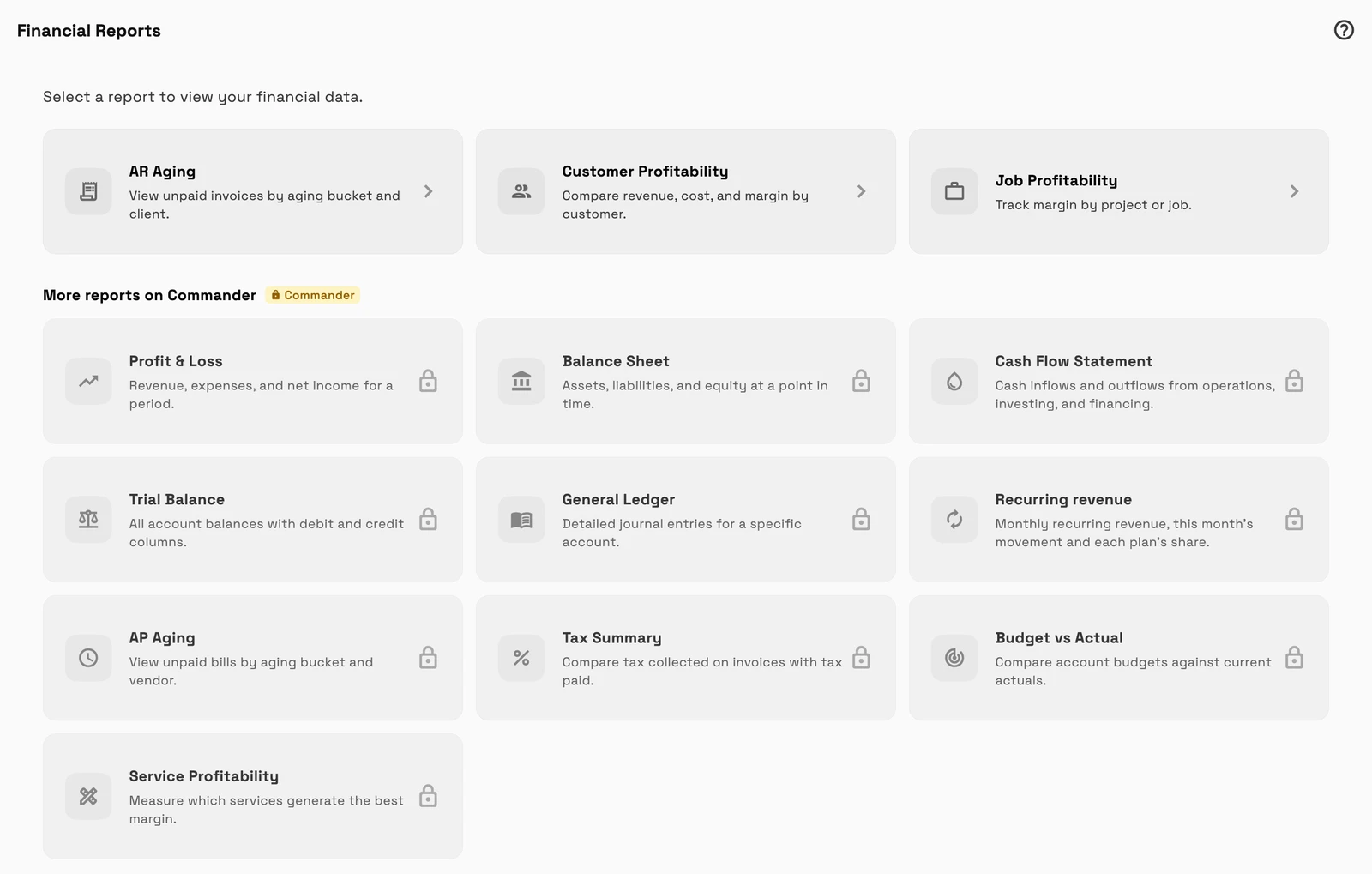Viewport: 1372px width, 874px height.
Task: Click the lock icon on Recurring revenue
Action: (x=1294, y=519)
